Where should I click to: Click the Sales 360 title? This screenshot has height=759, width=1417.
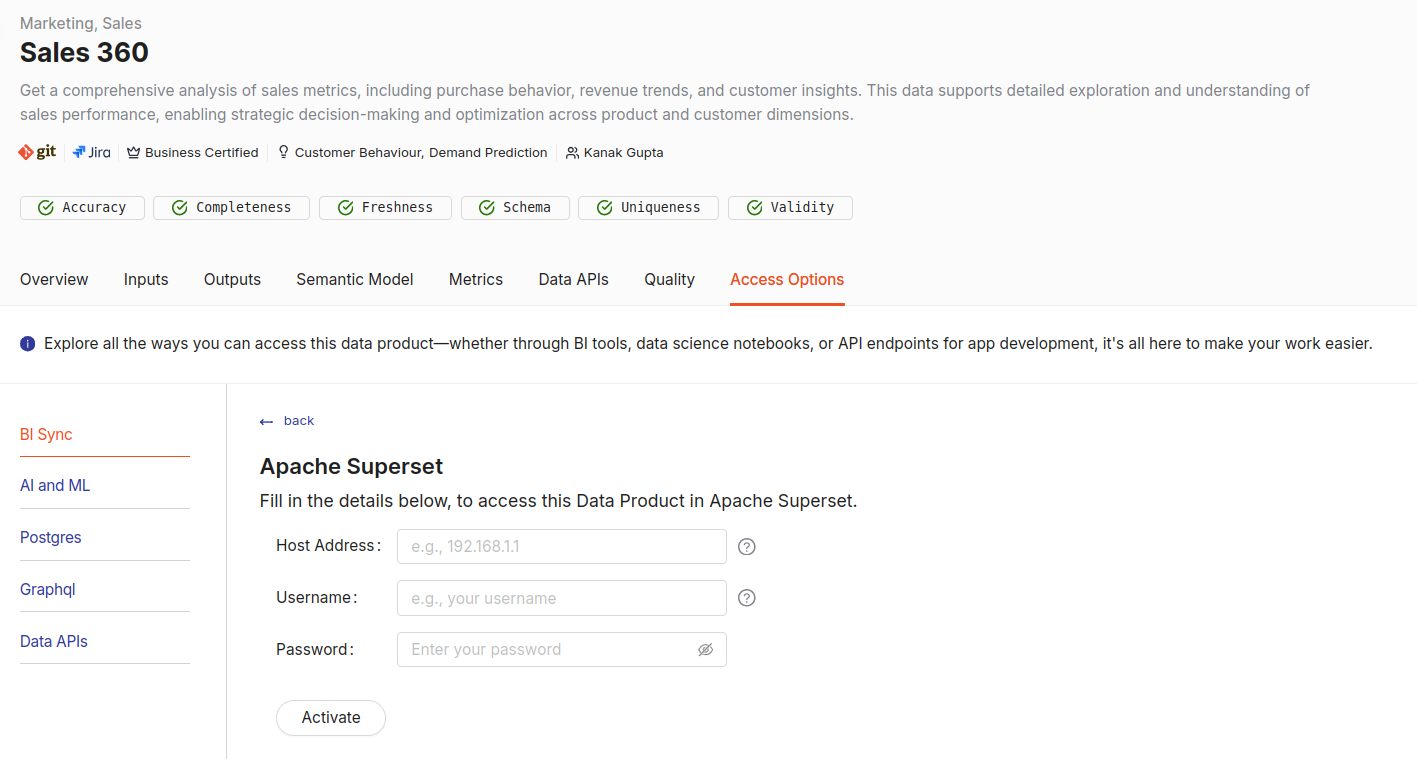84,52
